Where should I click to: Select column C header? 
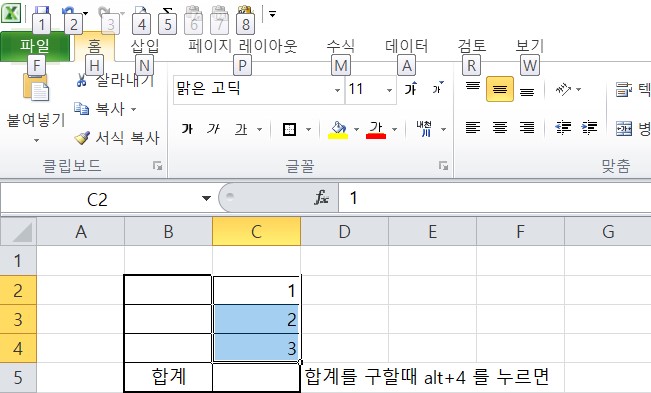tap(256, 232)
